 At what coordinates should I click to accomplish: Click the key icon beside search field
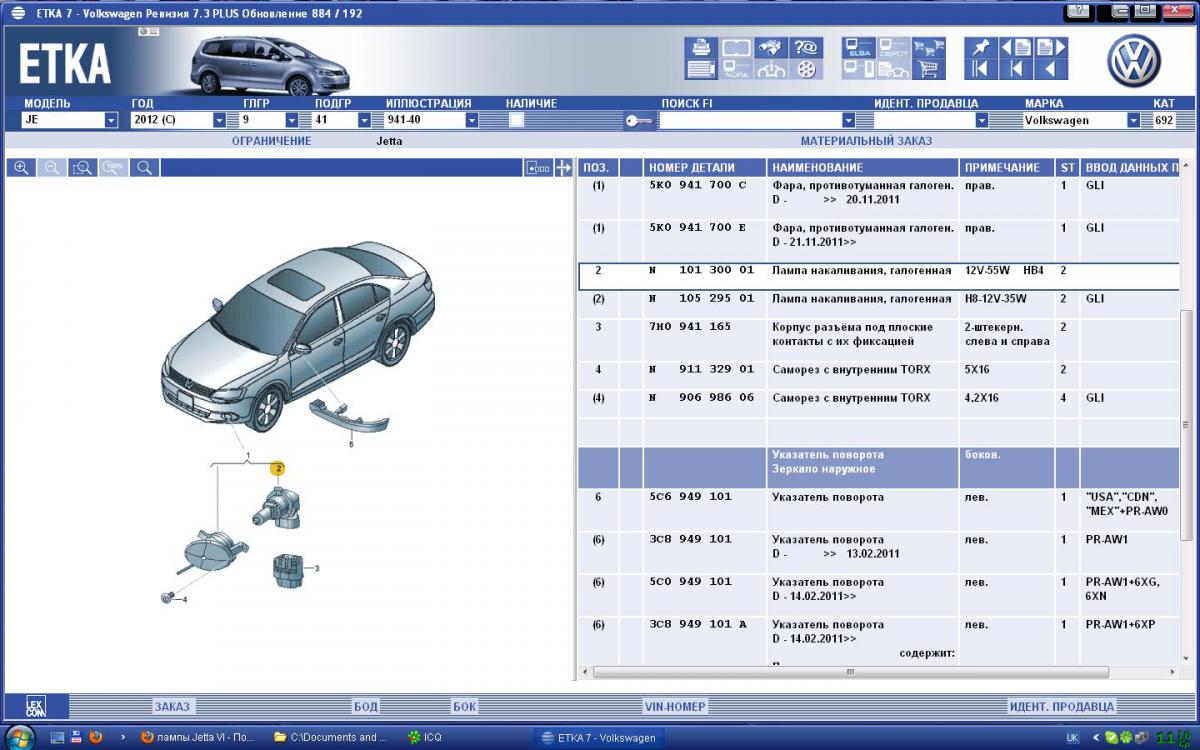637,121
